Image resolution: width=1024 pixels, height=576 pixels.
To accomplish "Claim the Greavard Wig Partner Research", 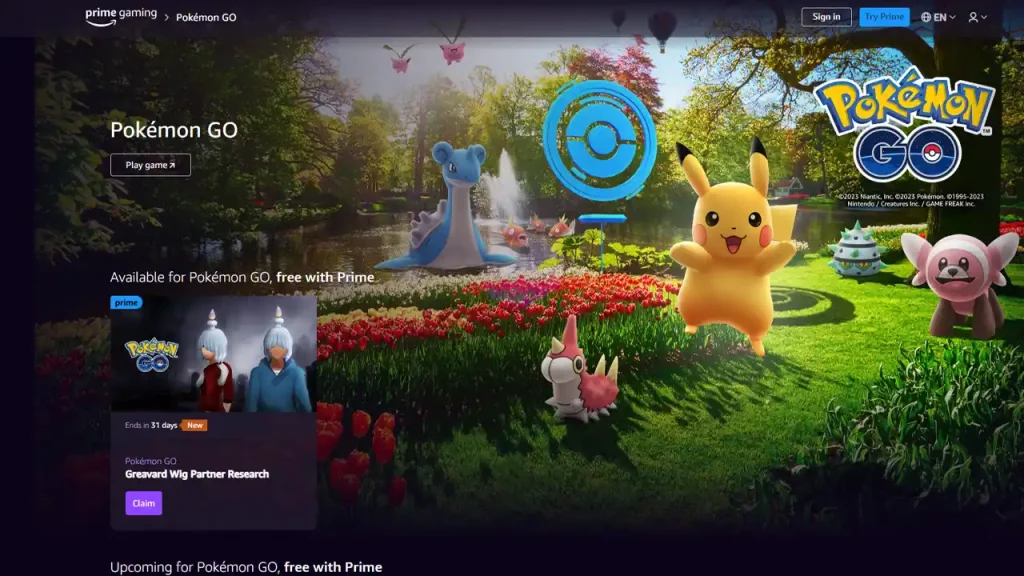I will [144, 504].
